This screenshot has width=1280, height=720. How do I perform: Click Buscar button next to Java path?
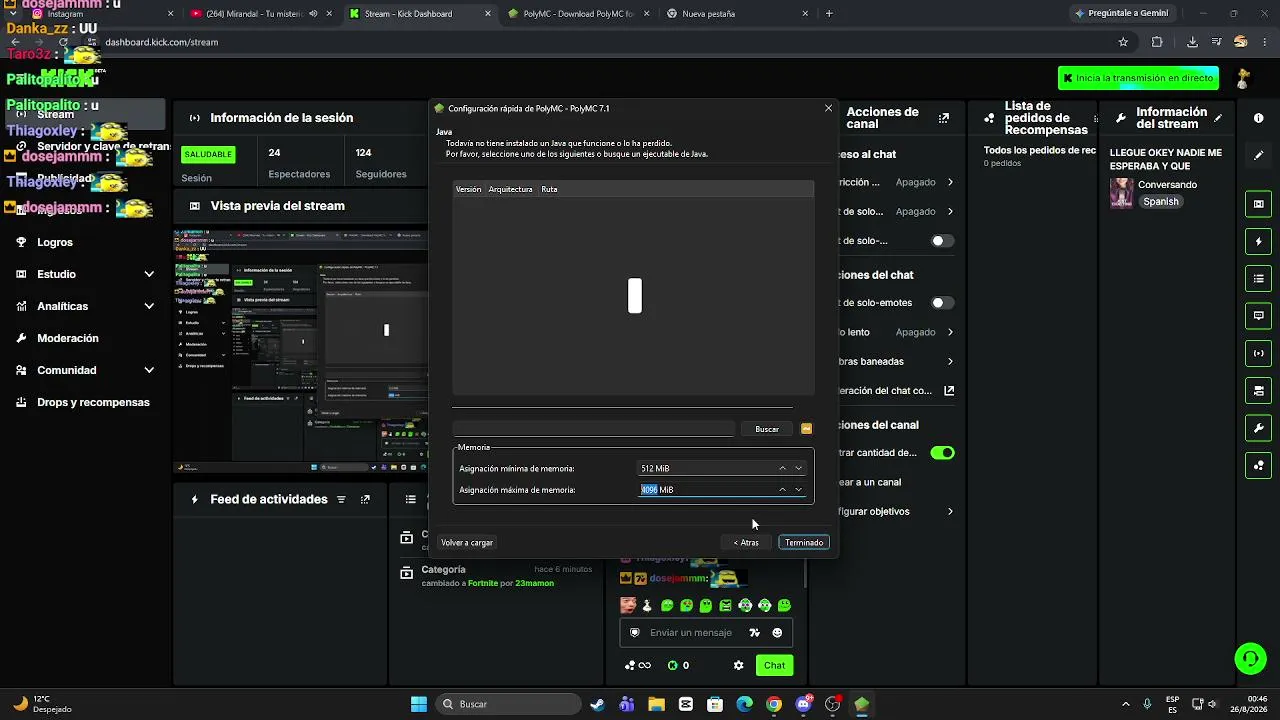(x=767, y=429)
